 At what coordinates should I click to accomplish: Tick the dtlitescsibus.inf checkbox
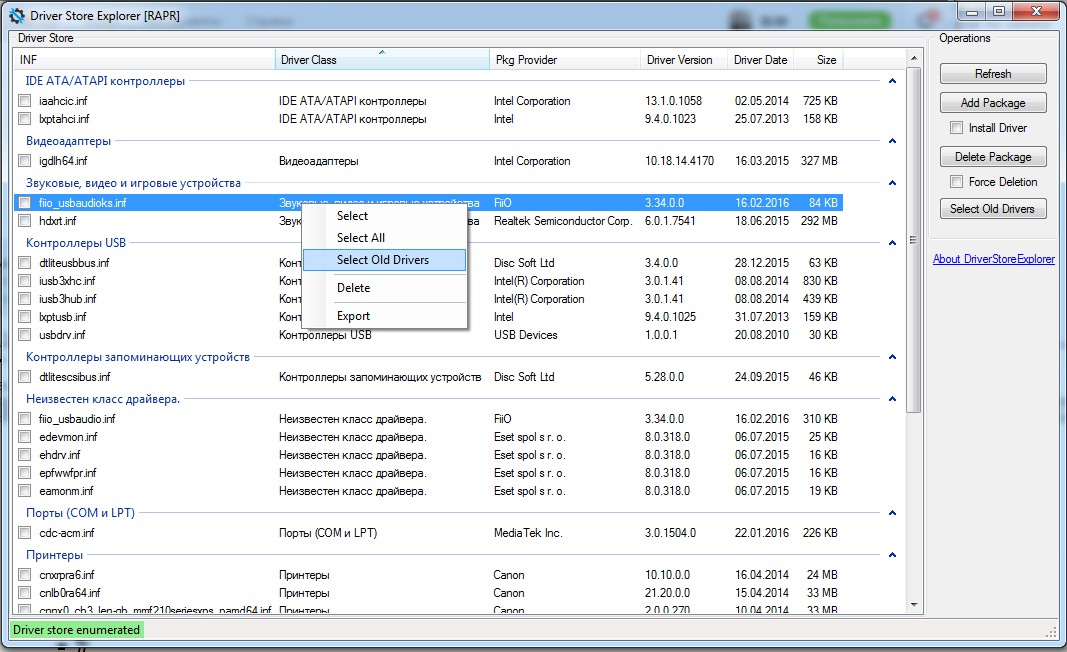pyautogui.click(x=25, y=377)
